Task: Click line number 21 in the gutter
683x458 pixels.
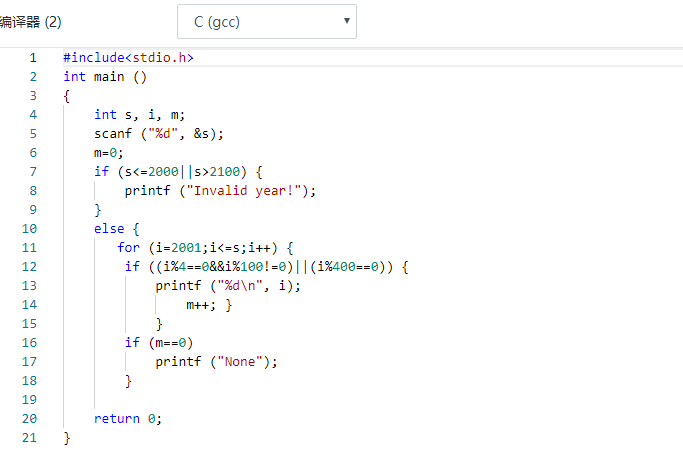Action: click(29, 438)
